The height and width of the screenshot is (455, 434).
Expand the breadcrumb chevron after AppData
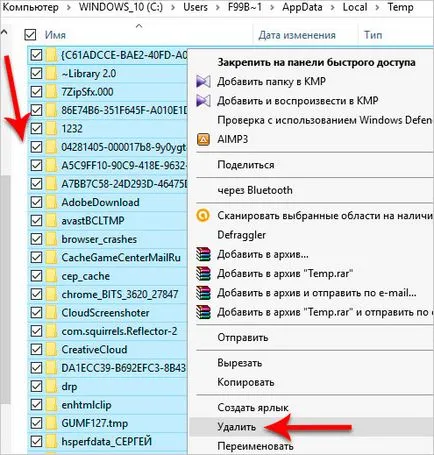tap(332, 7)
